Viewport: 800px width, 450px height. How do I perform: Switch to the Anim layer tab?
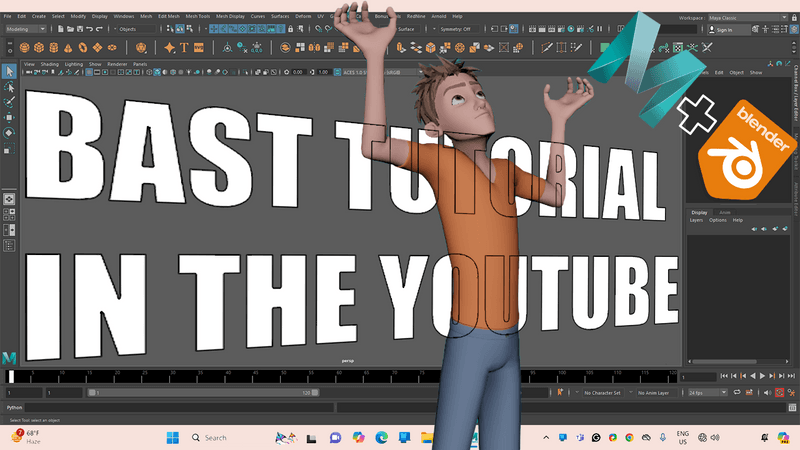pos(725,212)
